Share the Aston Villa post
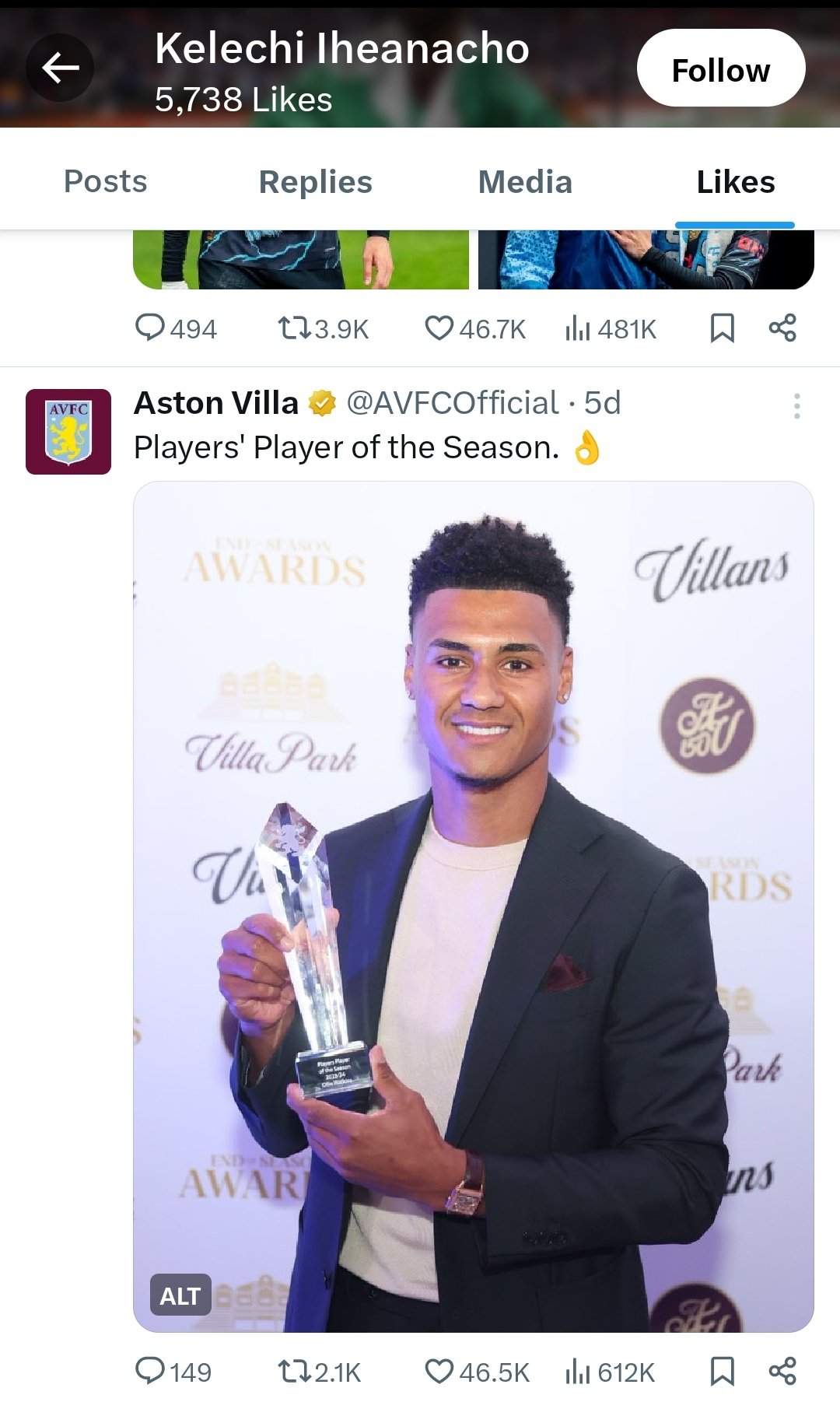Screen dimensions: 840x1409 pyautogui.click(x=782, y=1371)
